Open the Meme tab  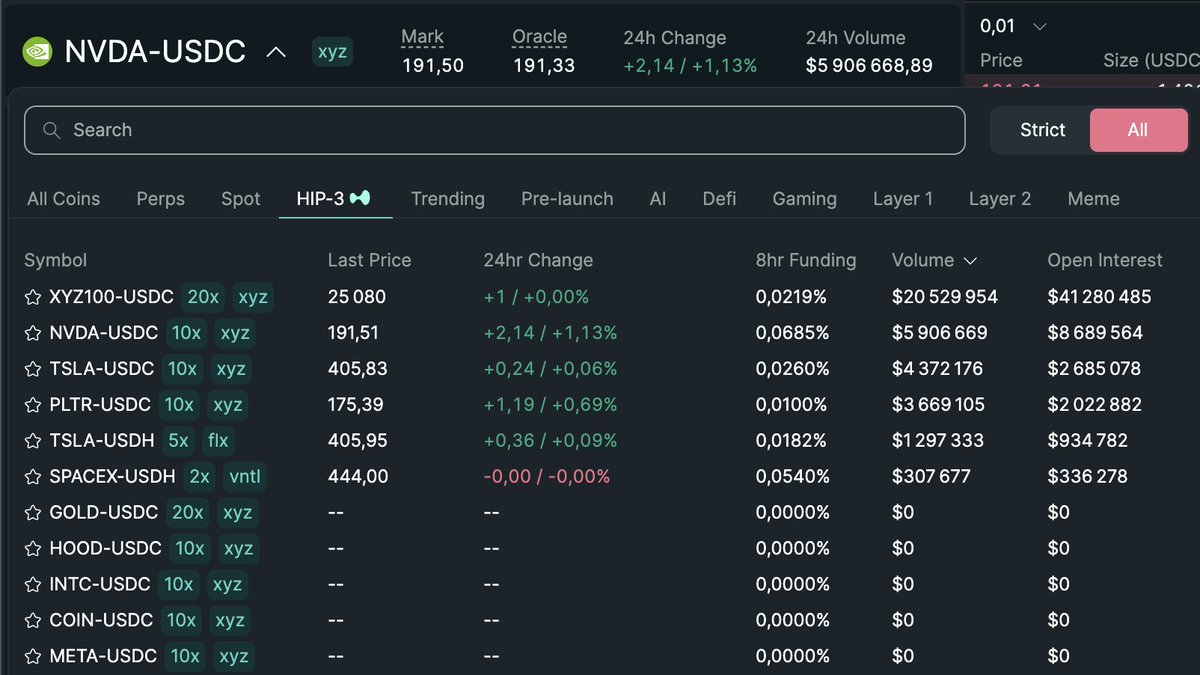[1093, 199]
